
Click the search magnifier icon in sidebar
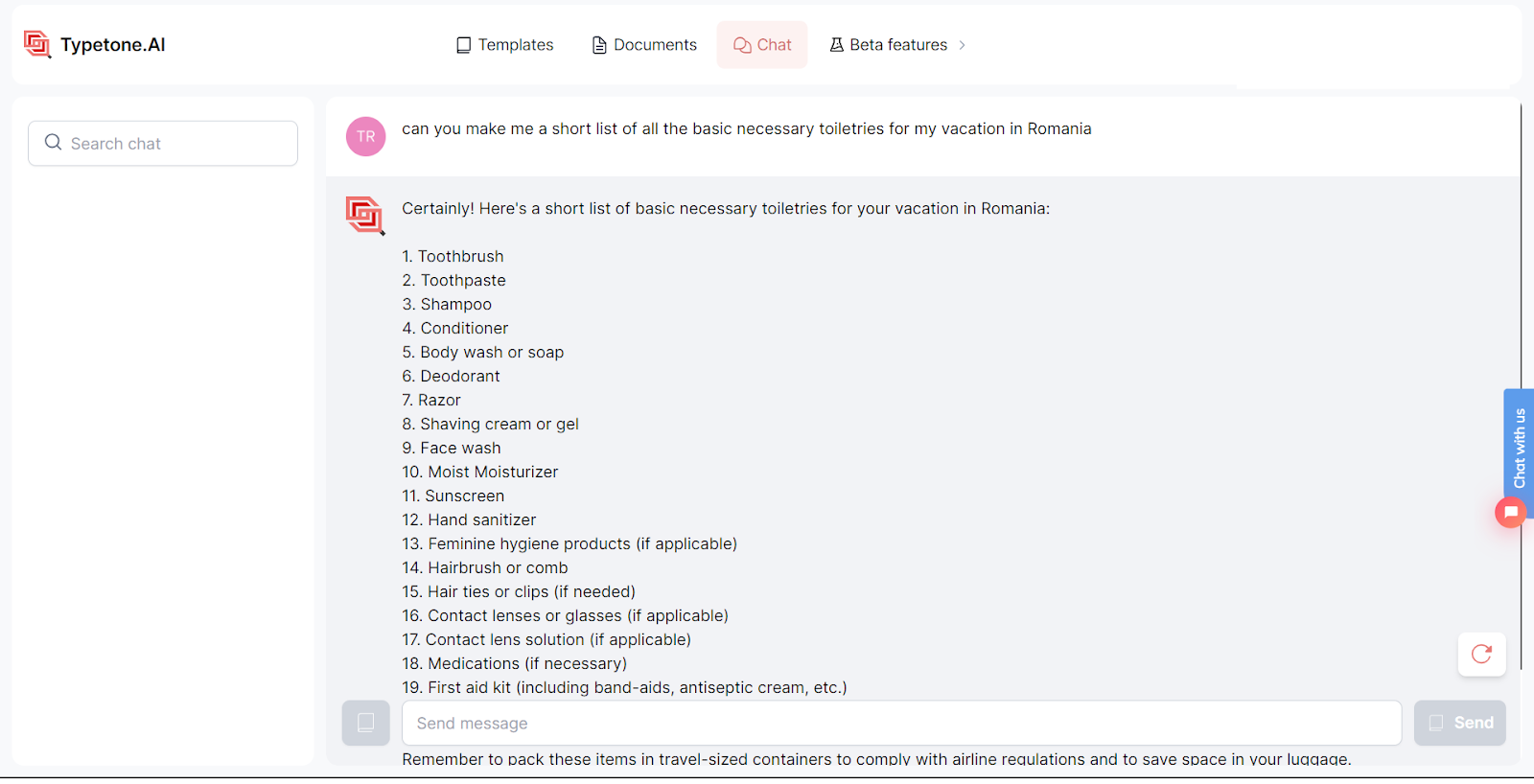click(x=54, y=143)
